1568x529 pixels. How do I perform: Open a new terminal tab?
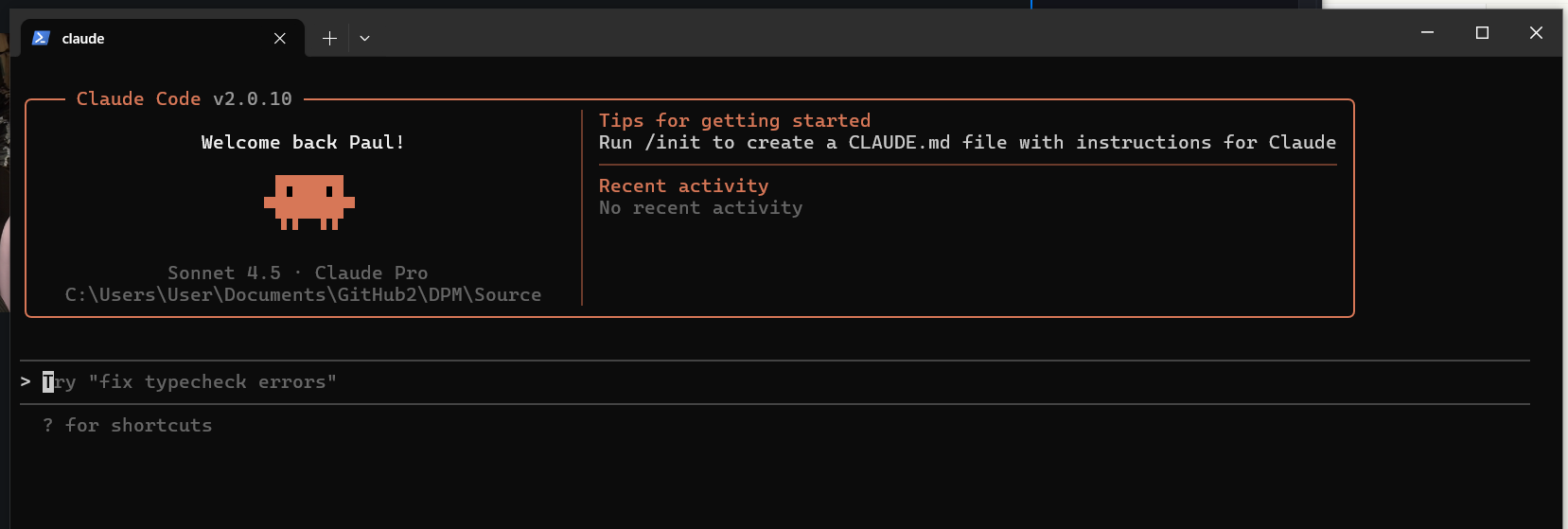[329, 38]
